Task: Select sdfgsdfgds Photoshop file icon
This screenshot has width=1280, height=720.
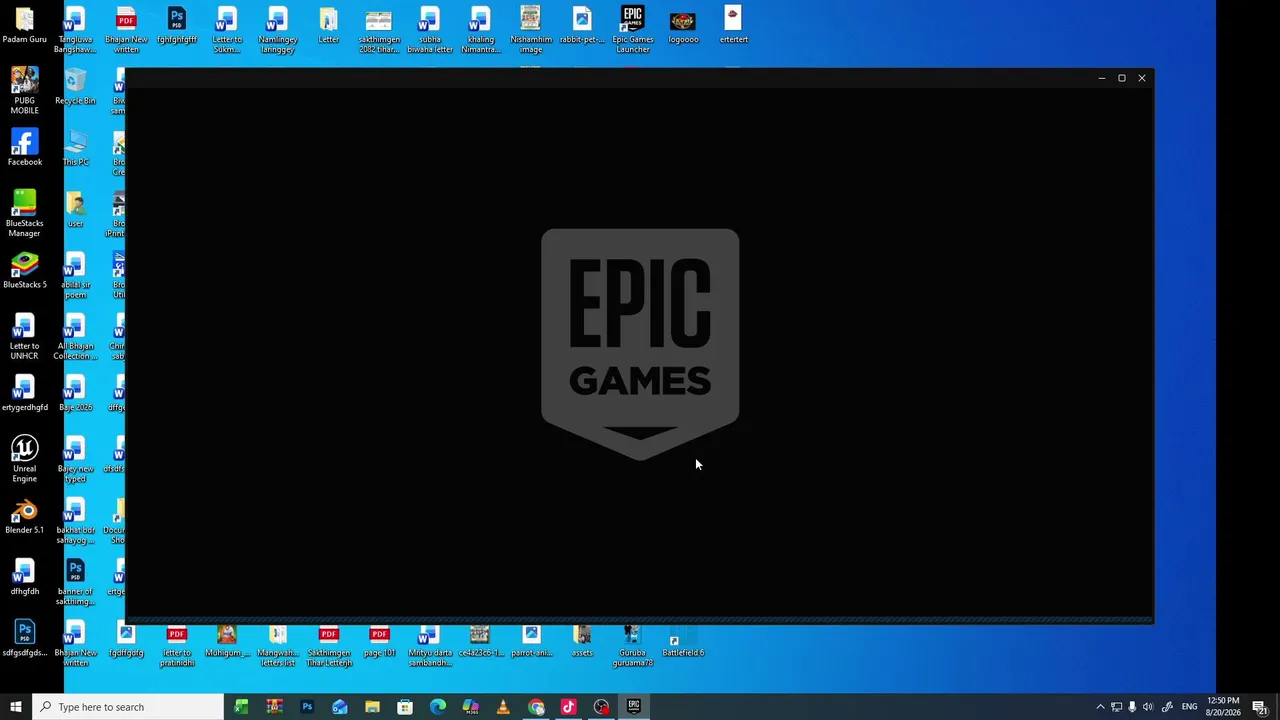Action: [x=24, y=639]
